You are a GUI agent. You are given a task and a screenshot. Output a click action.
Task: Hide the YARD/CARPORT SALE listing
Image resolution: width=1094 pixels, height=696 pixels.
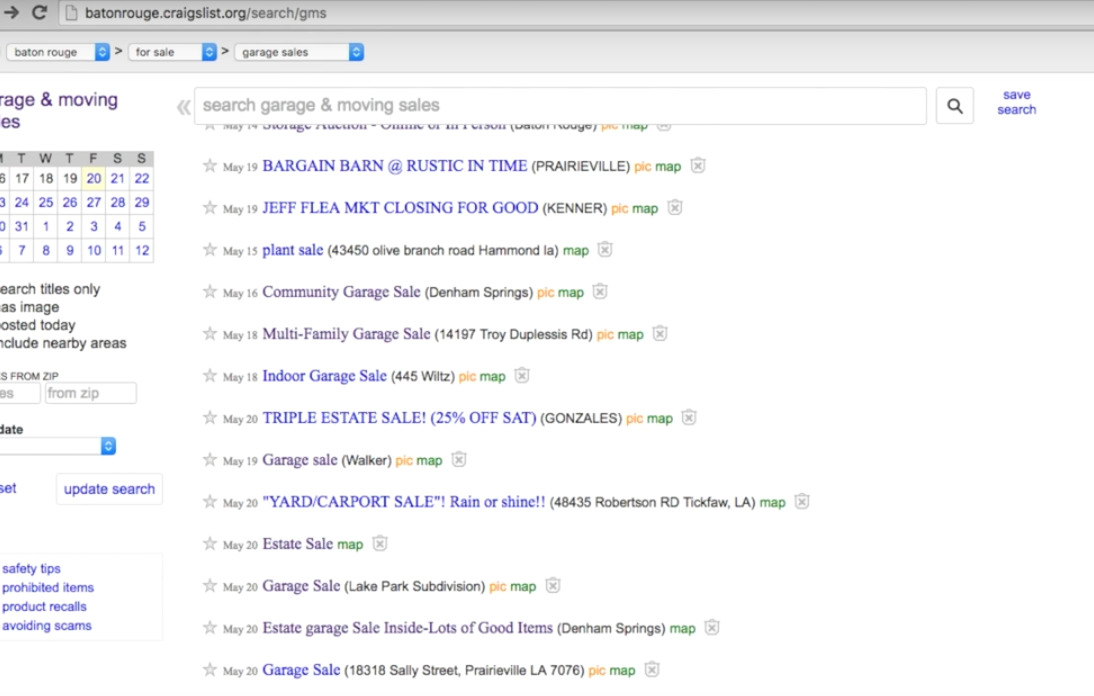click(802, 501)
